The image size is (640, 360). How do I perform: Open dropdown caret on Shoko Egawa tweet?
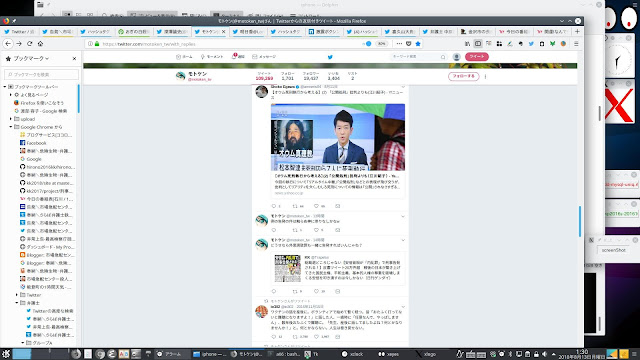pyautogui.click(x=403, y=87)
